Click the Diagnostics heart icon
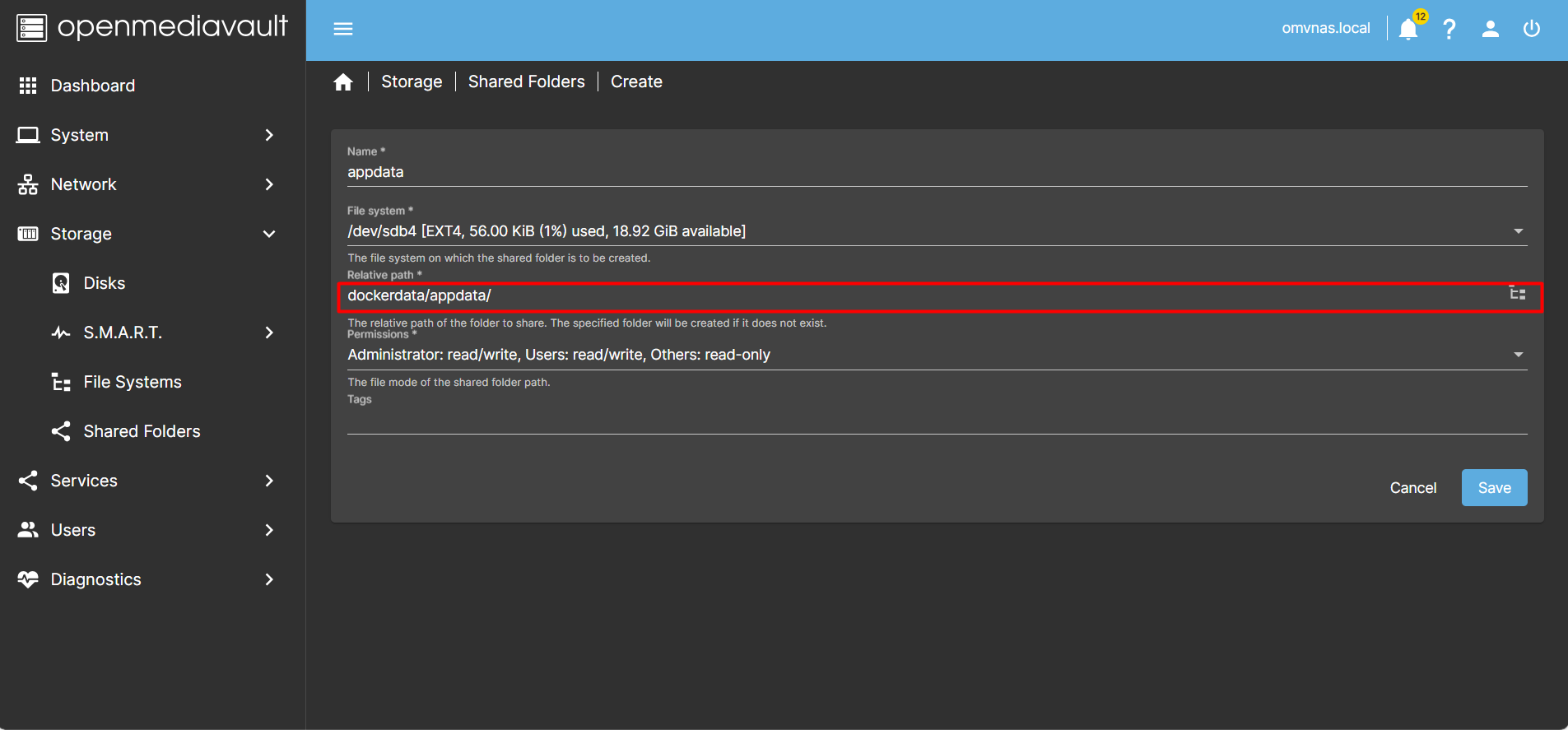The height and width of the screenshot is (730, 1568). click(x=28, y=579)
